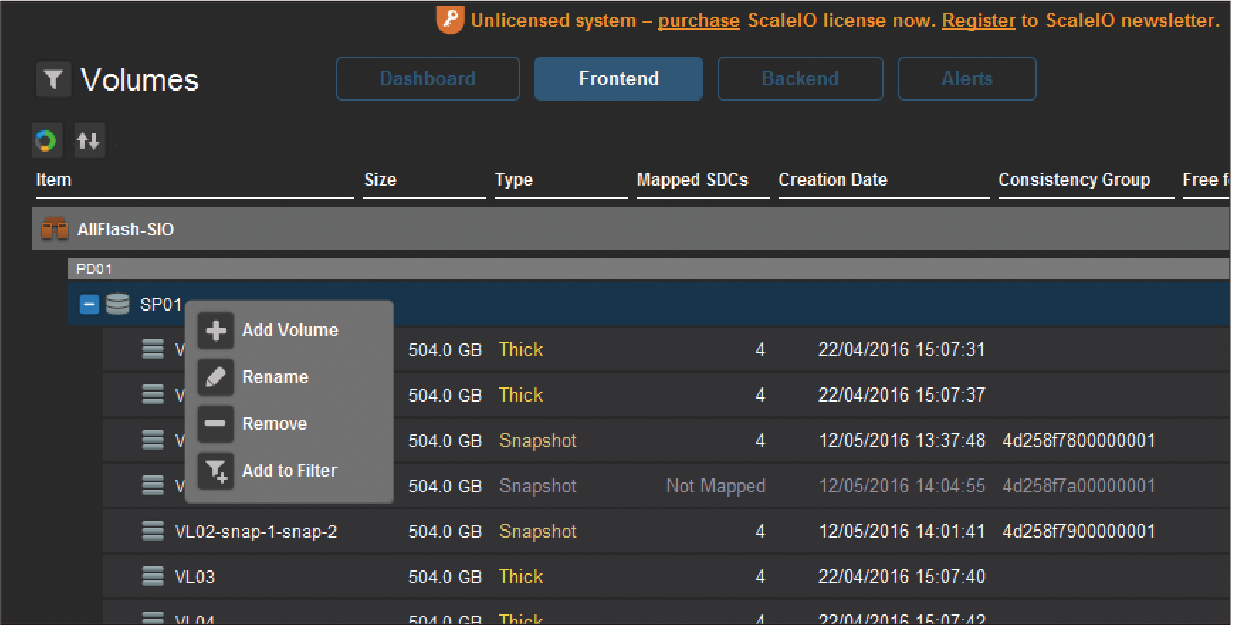Click Thick type in VL03 row
1234x628 pixels.
coord(521,576)
